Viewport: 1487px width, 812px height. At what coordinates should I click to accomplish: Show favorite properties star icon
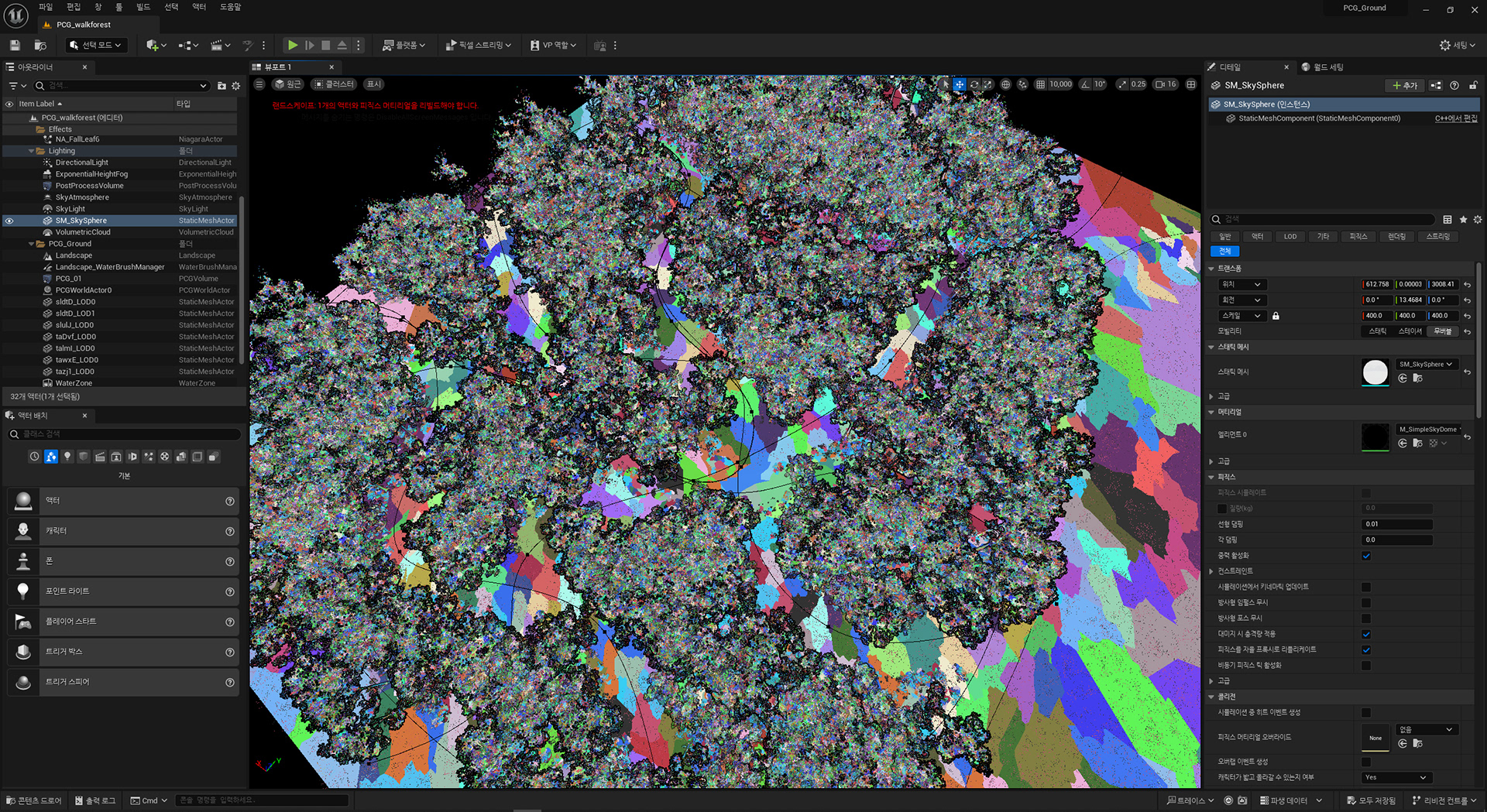click(1463, 220)
